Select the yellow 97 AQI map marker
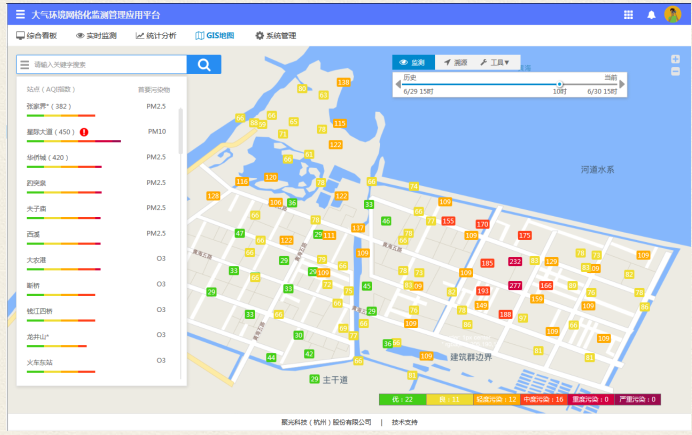692x435 pixels. (523, 318)
